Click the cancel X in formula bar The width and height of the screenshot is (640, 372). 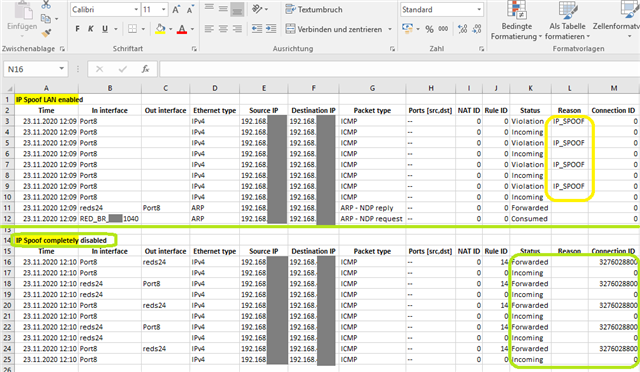99,69
